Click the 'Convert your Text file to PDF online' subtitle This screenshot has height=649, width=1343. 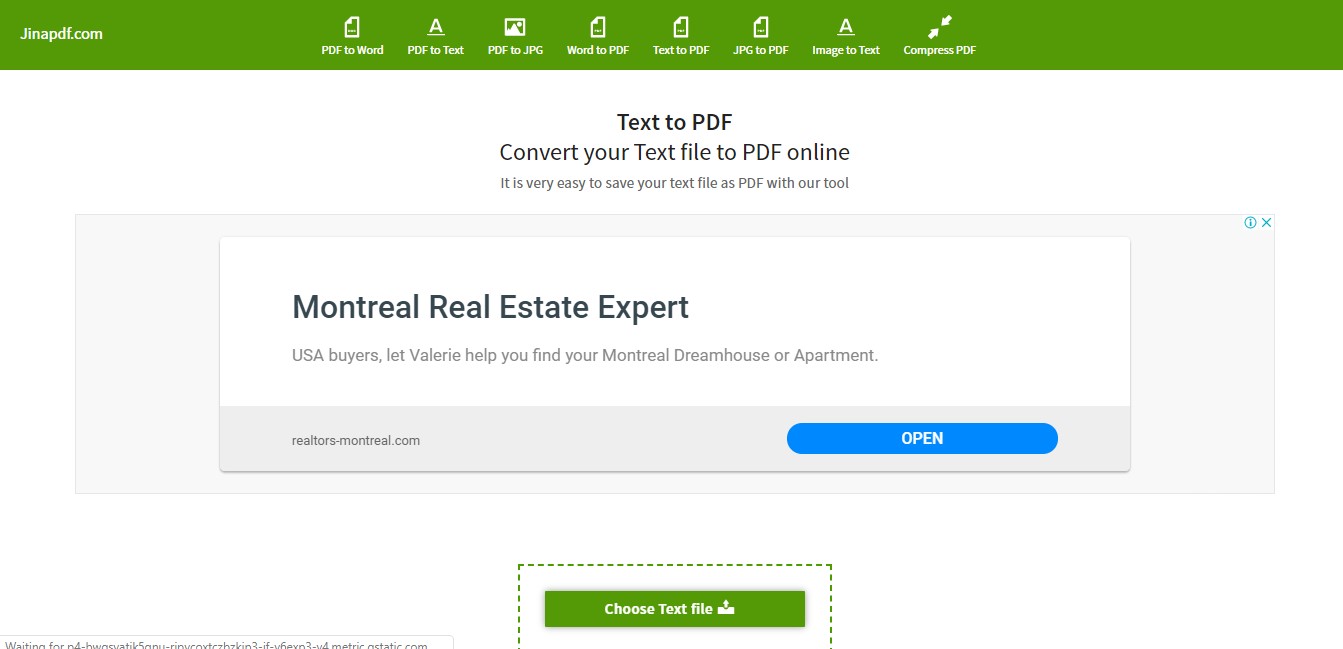[675, 152]
